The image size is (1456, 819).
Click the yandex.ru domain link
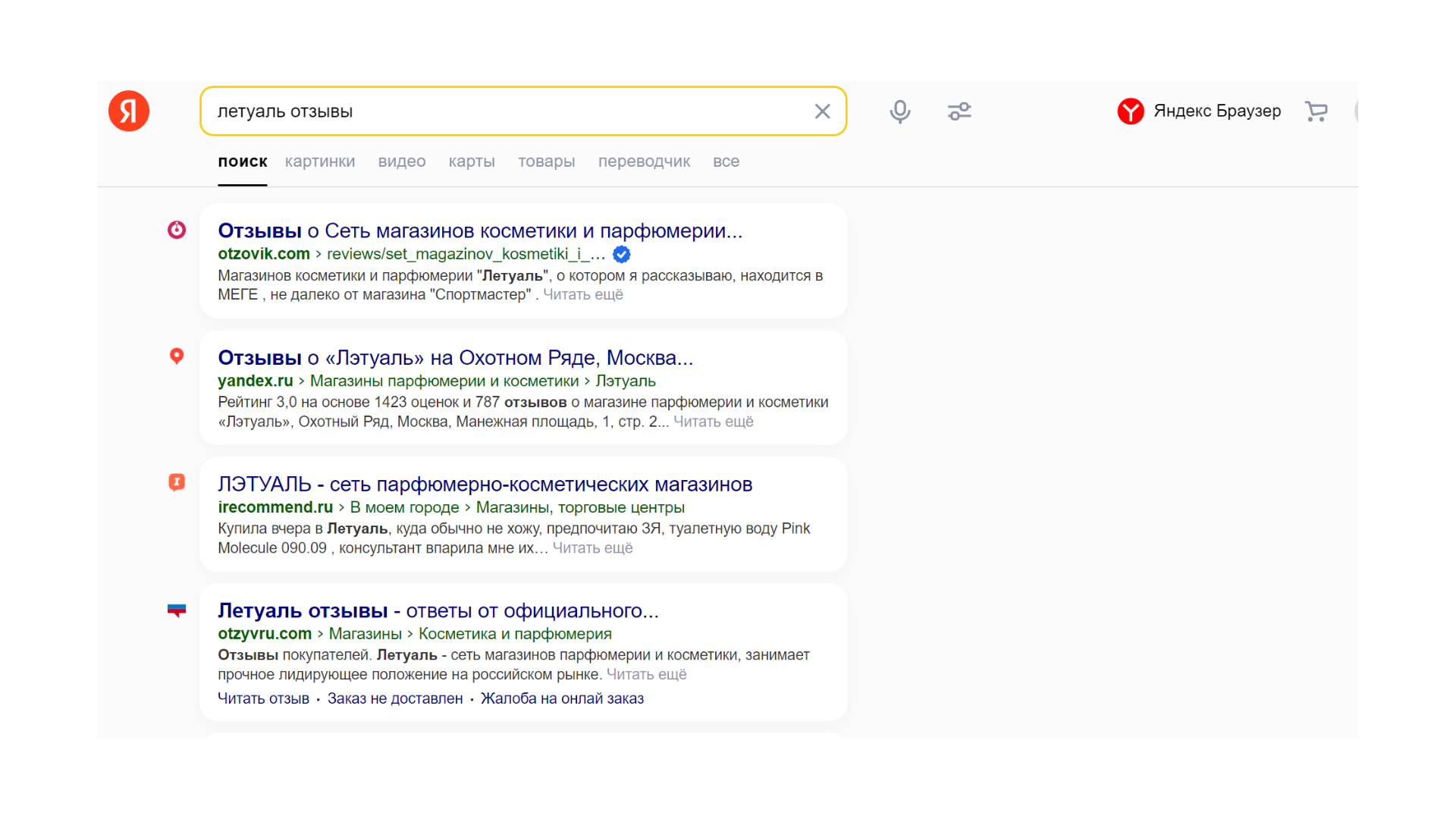pos(256,381)
